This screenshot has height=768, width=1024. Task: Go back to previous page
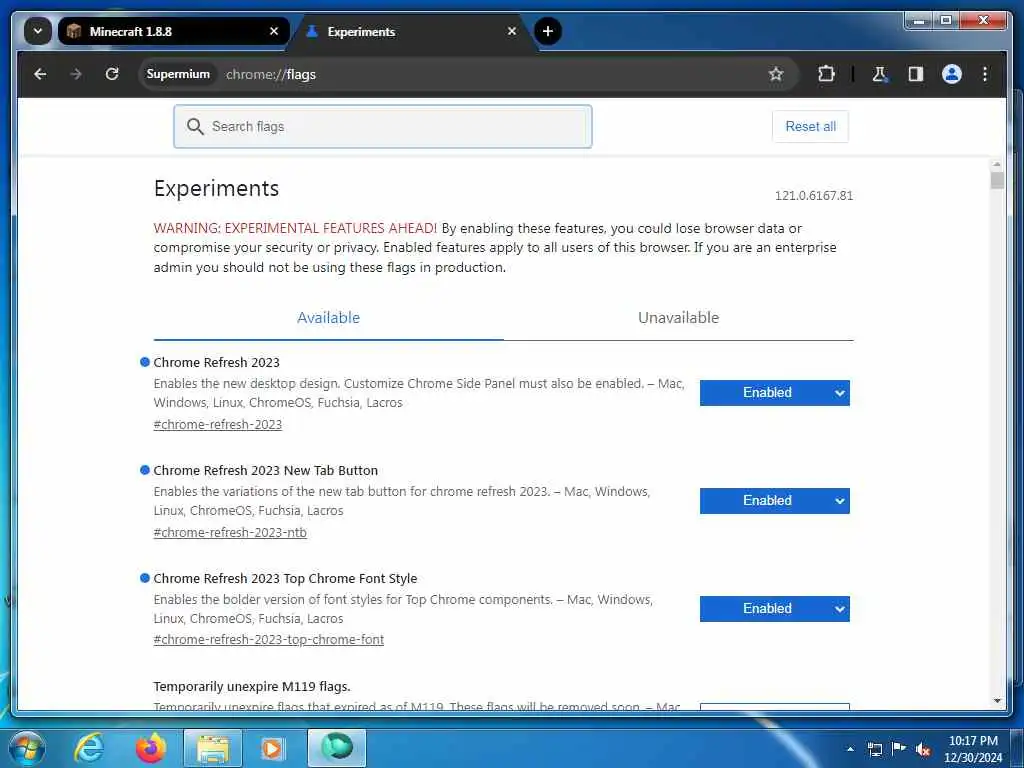[x=40, y=74]
